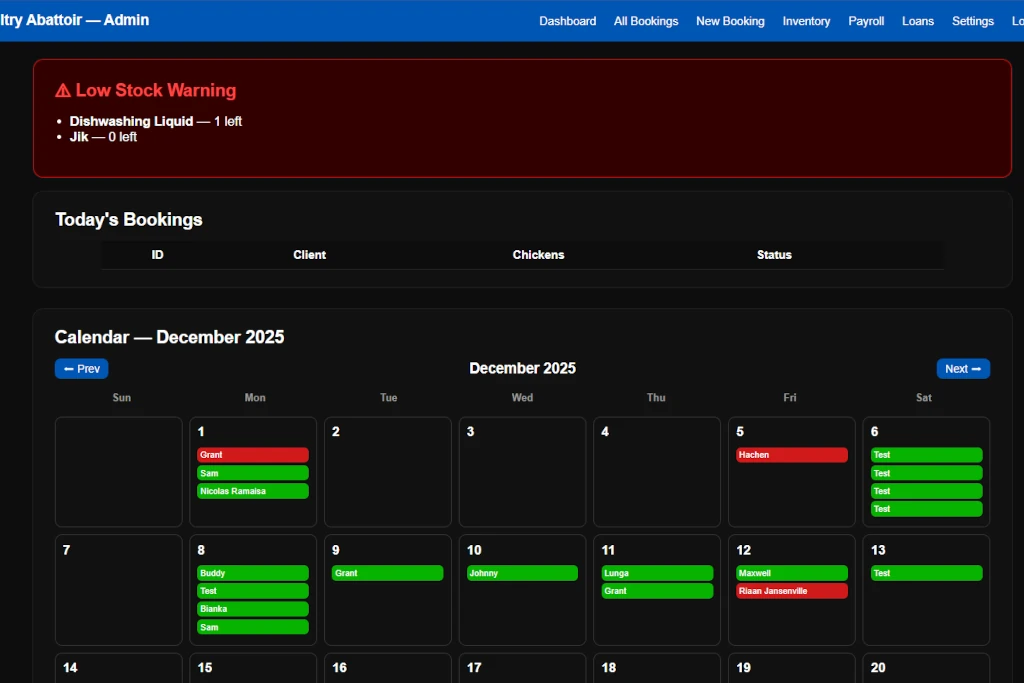Select the Johnny booking on December 10
This screenshot has width=1024, height=683.
[522, 573]
